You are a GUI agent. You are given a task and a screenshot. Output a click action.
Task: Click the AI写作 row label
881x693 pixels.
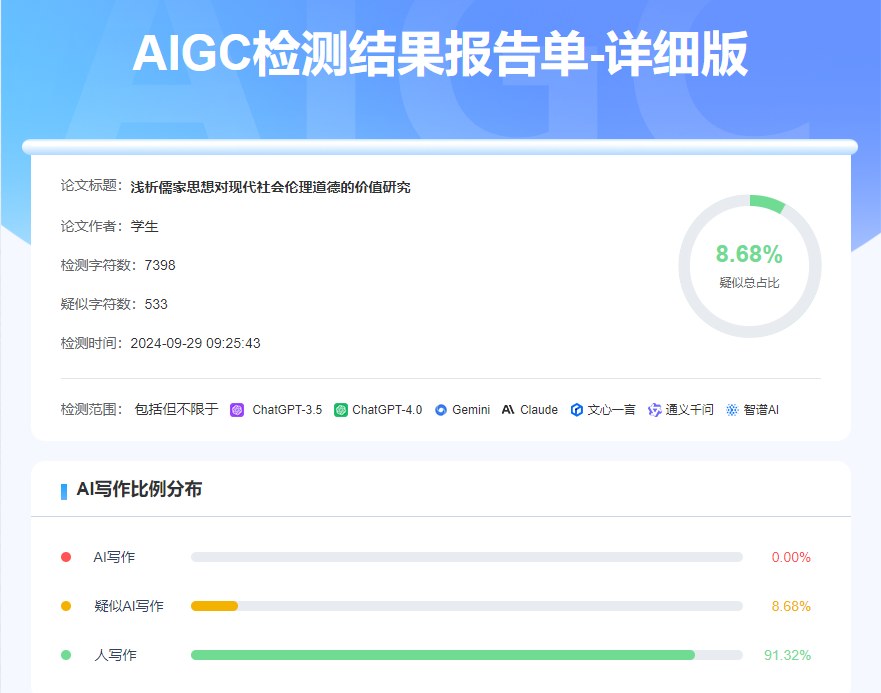pyautogui.click(x=114, y=557)
